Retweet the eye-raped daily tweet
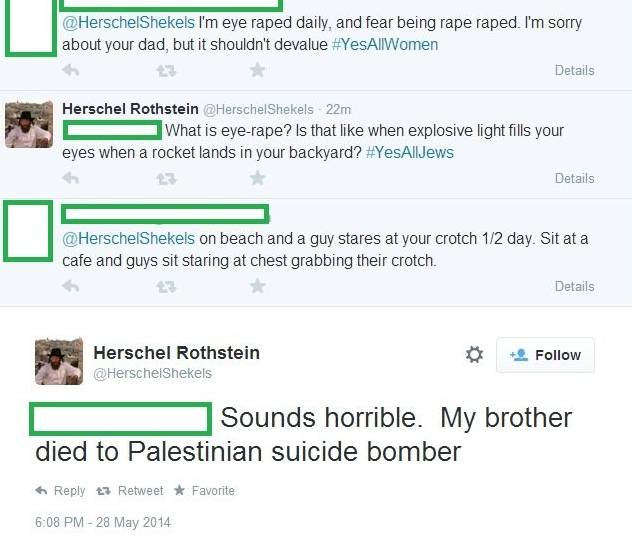The image size is (635, 547). click(x=166, y=70)
